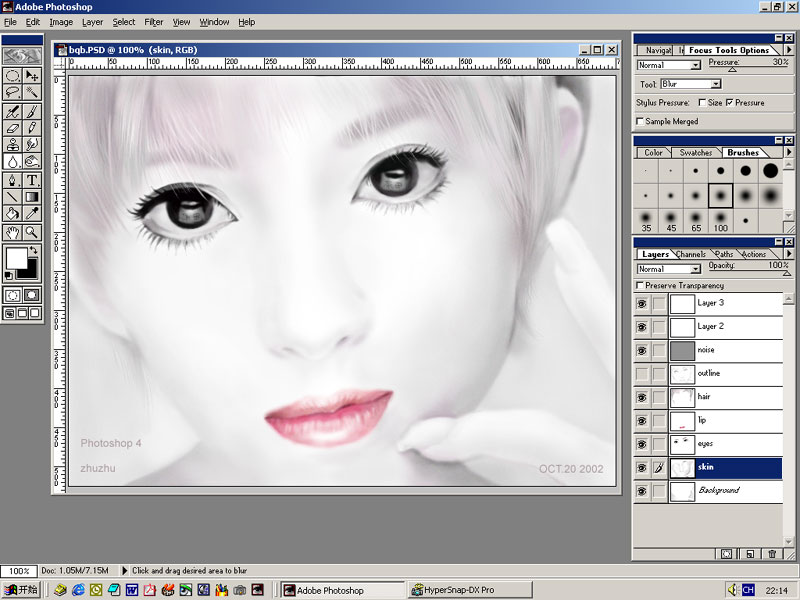Click HyperSnap-DX Pro taskbar button
This screenshot has width=800, height=600.
(x=470, y=590)
